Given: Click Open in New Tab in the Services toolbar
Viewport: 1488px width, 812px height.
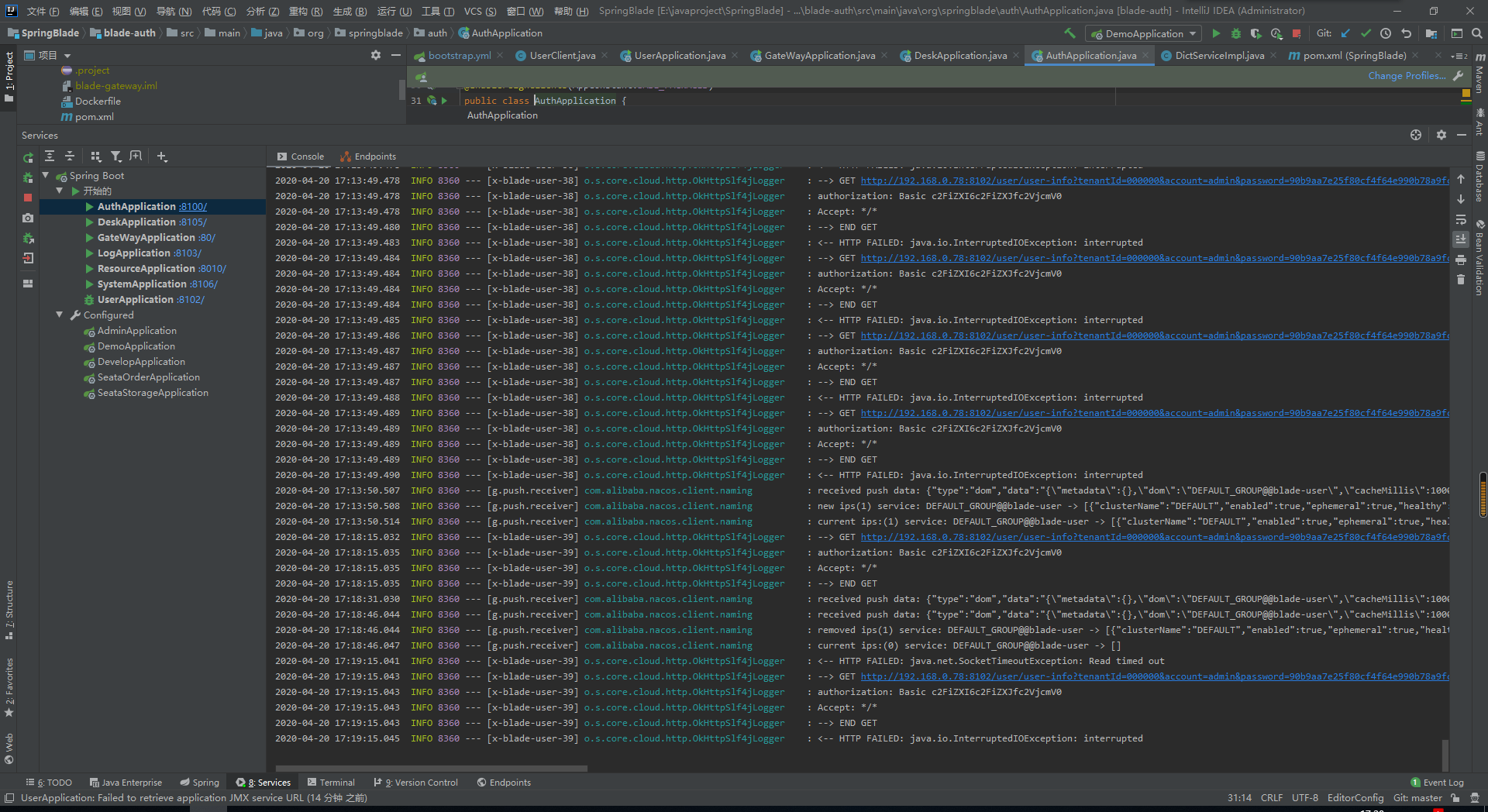Looking at the screenshot, I should [x=136, y=156].
